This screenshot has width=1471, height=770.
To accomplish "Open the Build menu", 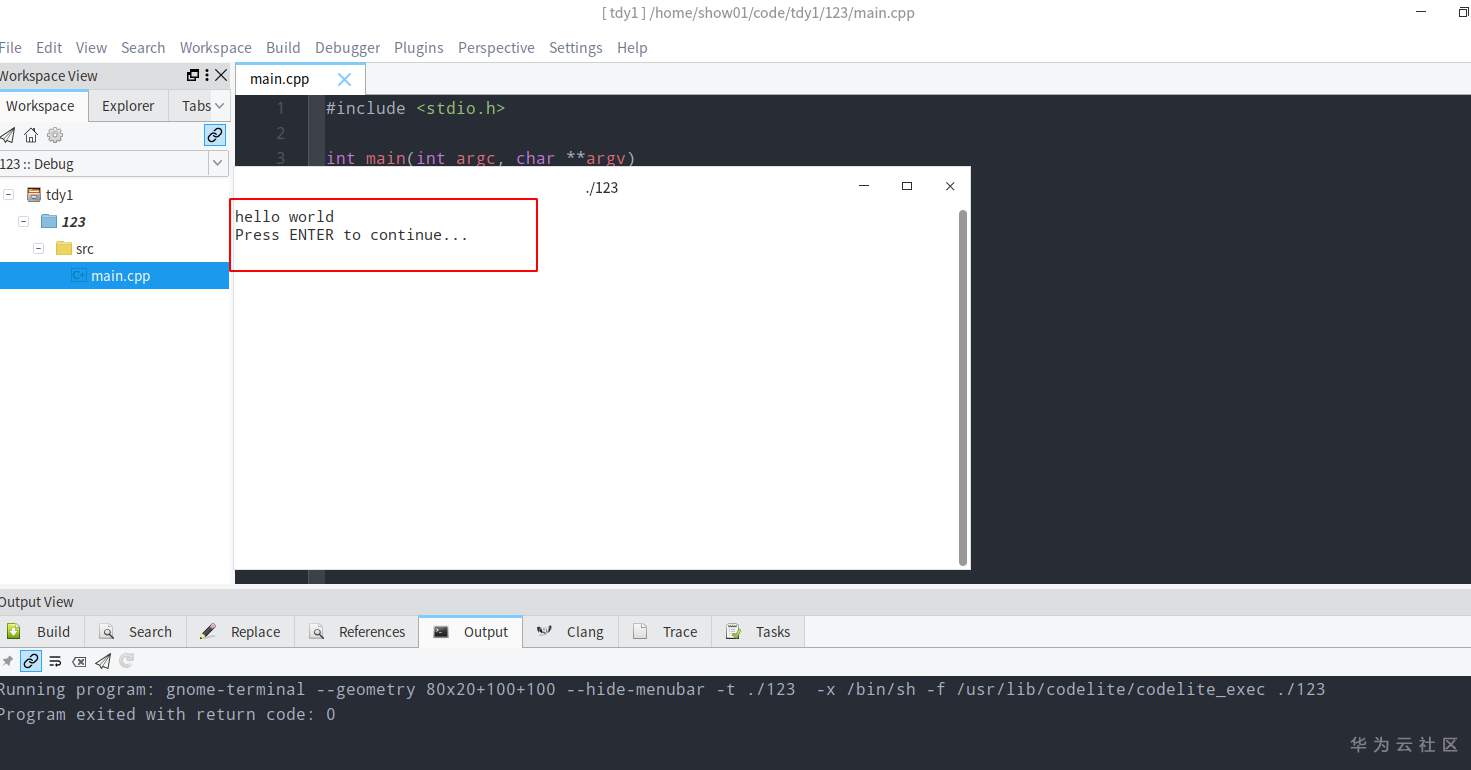I will pyautogui.click(x=283, y=47).
